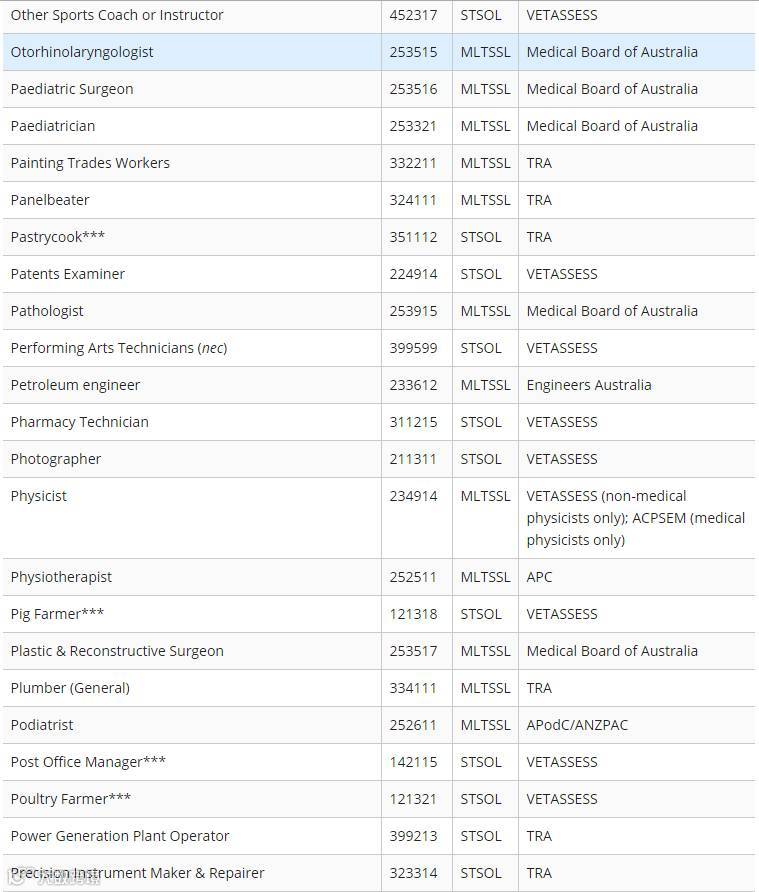Select the Painting Trades Workers entry
759x892 pixels.
[90, 163]
